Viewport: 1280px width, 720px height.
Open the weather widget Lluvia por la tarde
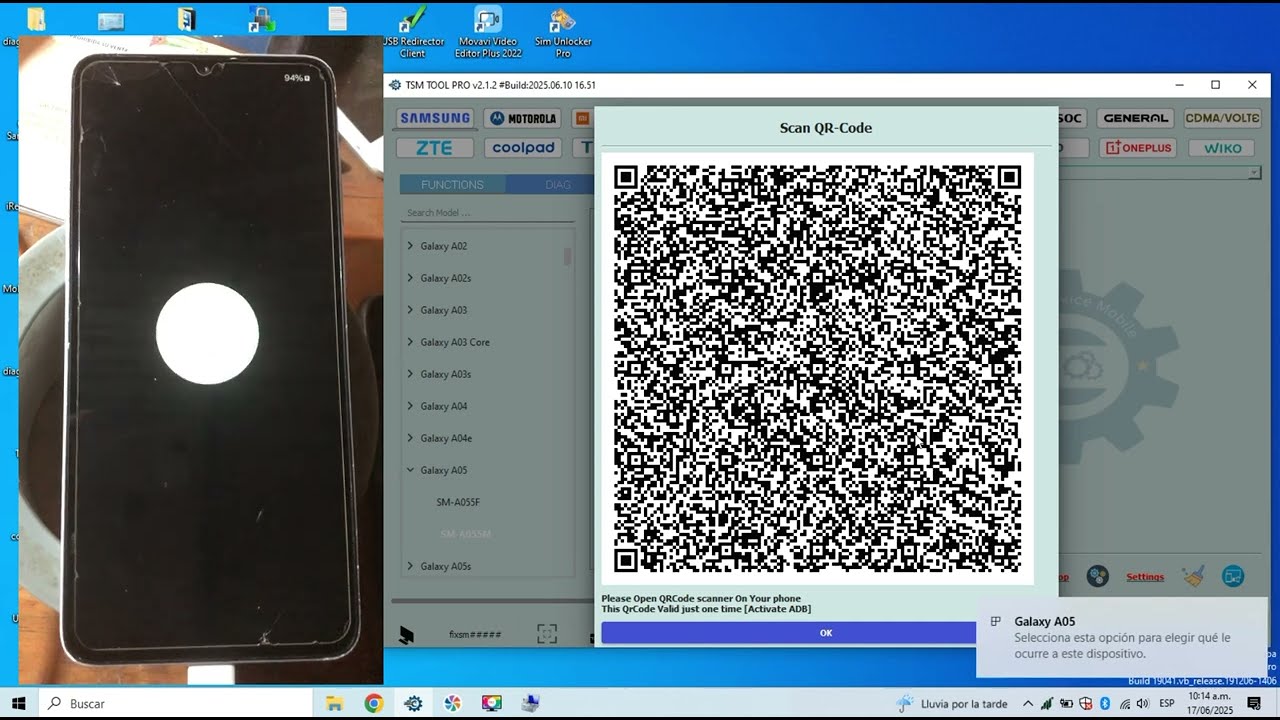click(x=952, y=703)
